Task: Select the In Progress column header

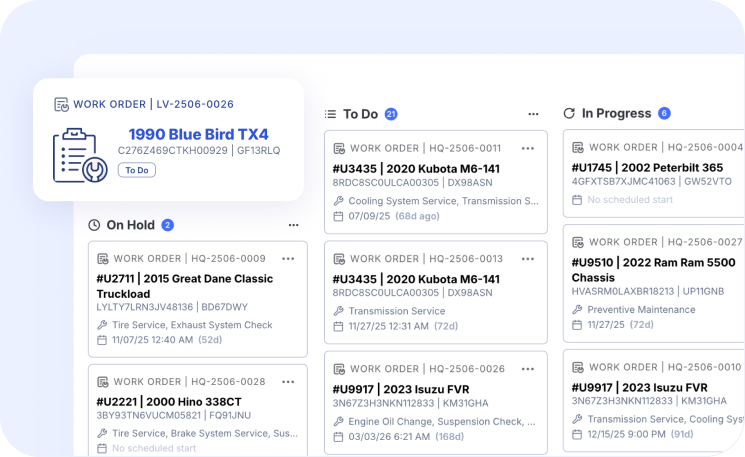Action: 616,114
